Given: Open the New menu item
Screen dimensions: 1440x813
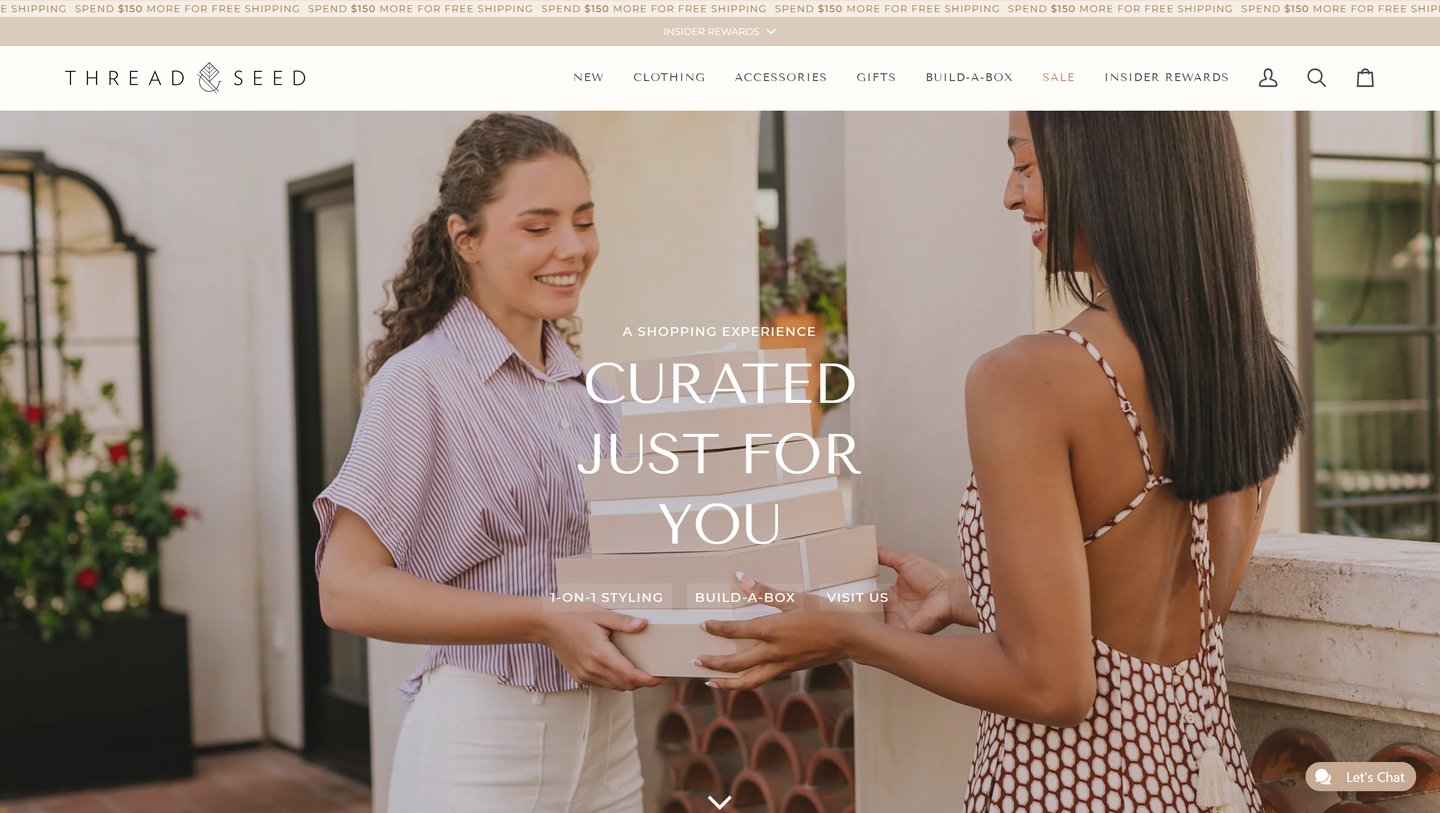Looking at the screenshot, I should (588, 77).
